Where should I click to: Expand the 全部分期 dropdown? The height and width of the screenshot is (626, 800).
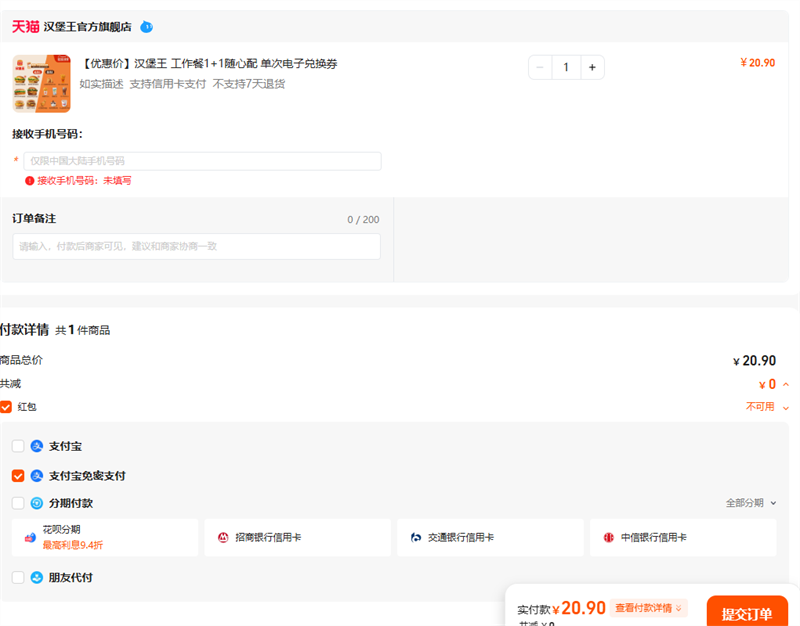[x=751, y=503]
